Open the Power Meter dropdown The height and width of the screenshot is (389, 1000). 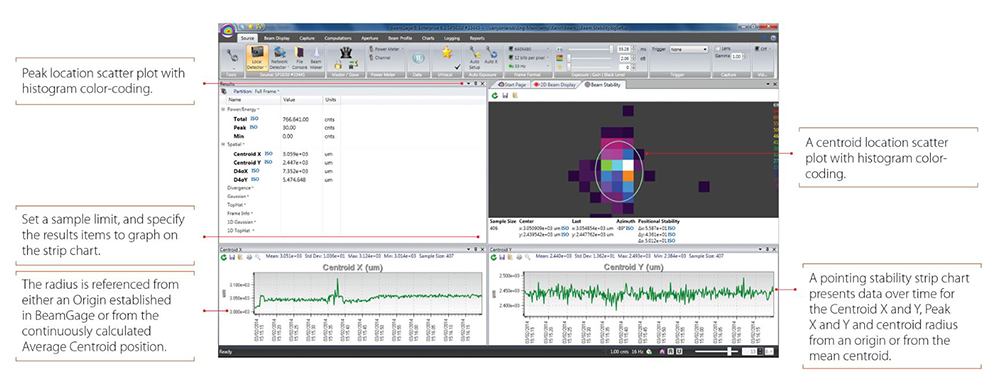click(386, 49)
